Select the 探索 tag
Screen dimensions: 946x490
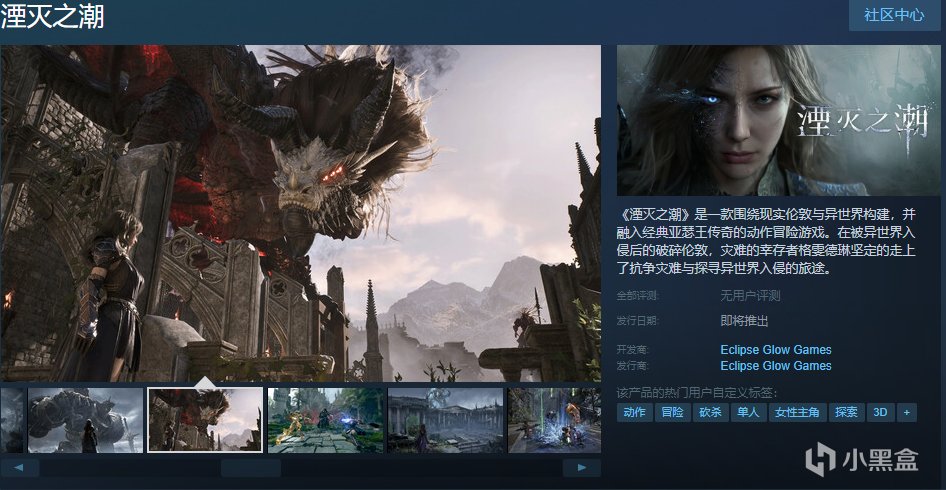(x=846, y=413)
